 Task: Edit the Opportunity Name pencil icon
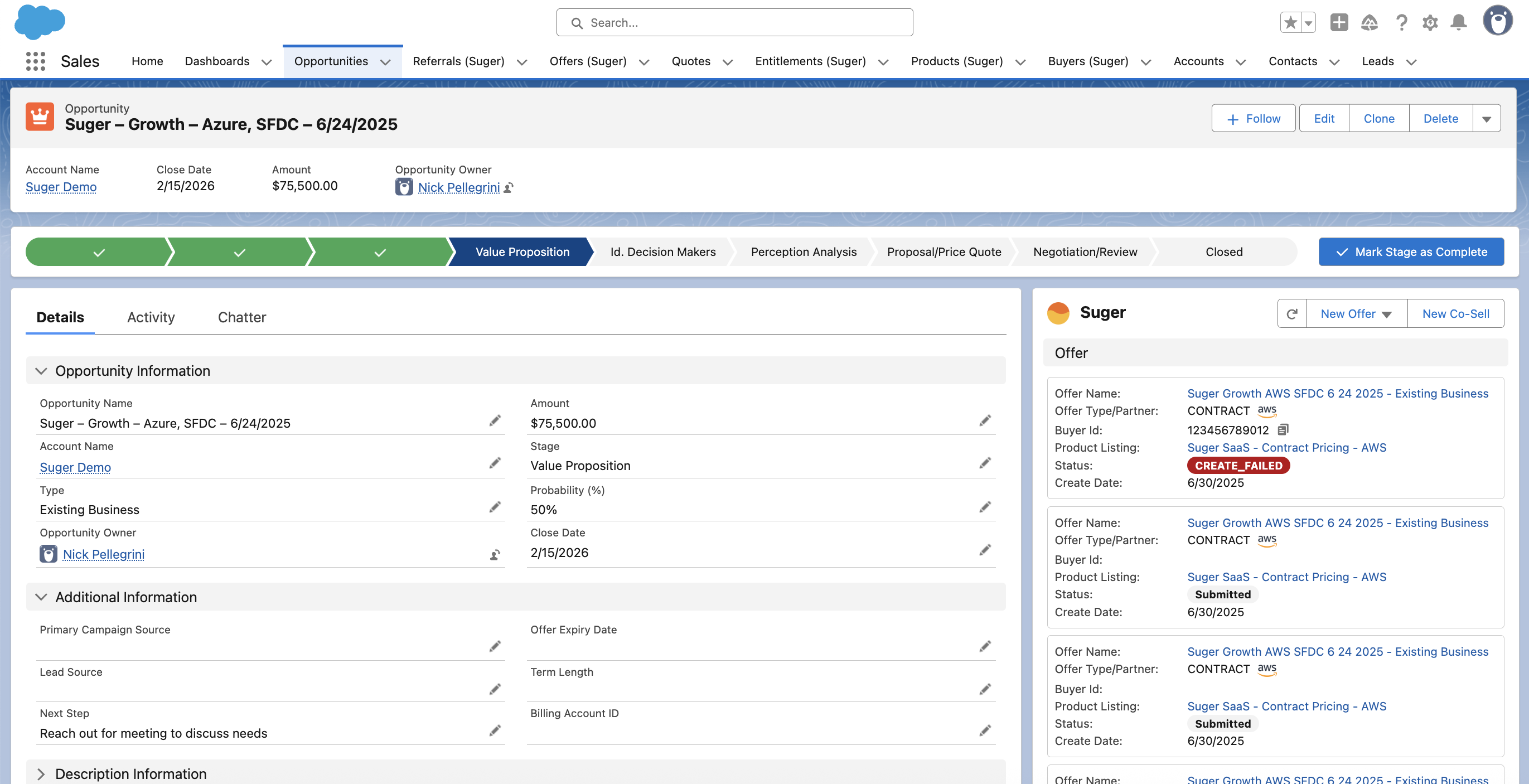pyautogui.click(x=495, y=421)
